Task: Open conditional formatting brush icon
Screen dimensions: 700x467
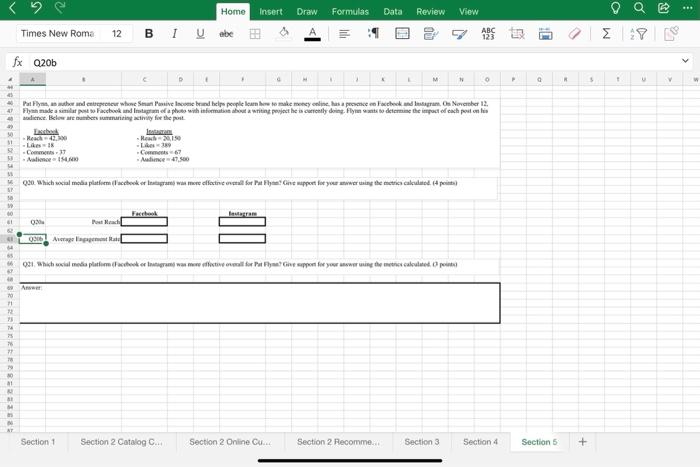Action: point(459,34)
